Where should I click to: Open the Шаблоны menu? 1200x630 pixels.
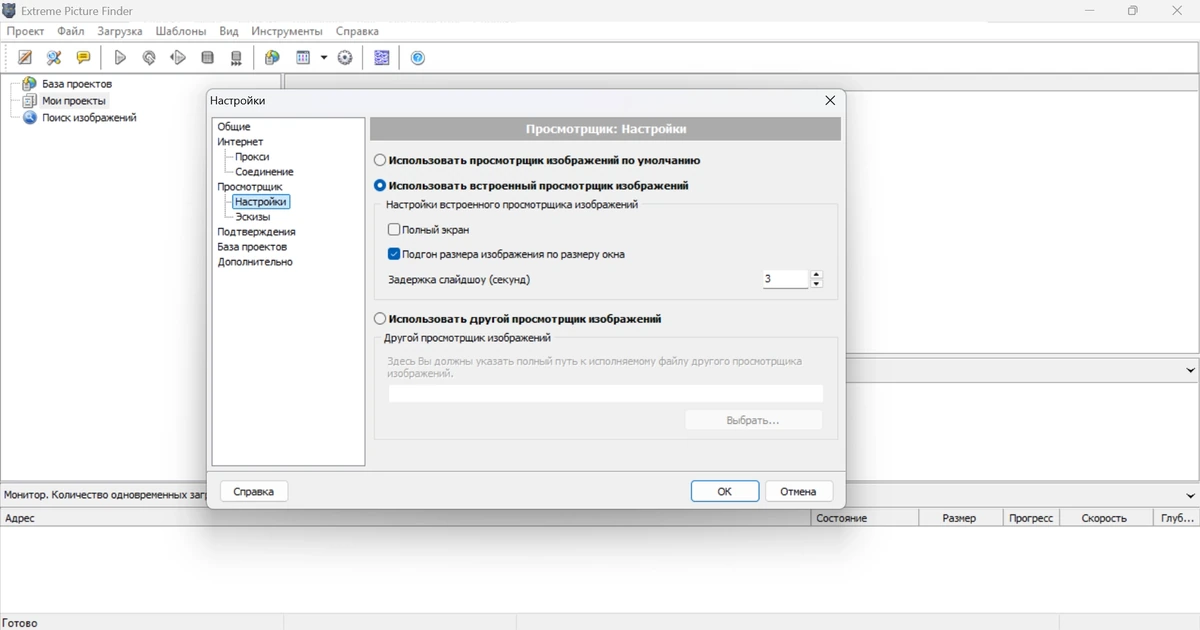pos(181,31)
